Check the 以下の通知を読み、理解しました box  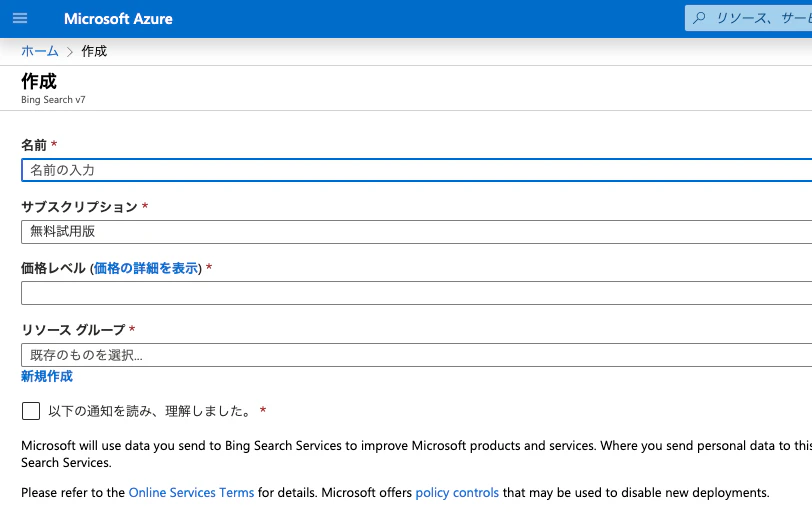pos(31,411)
